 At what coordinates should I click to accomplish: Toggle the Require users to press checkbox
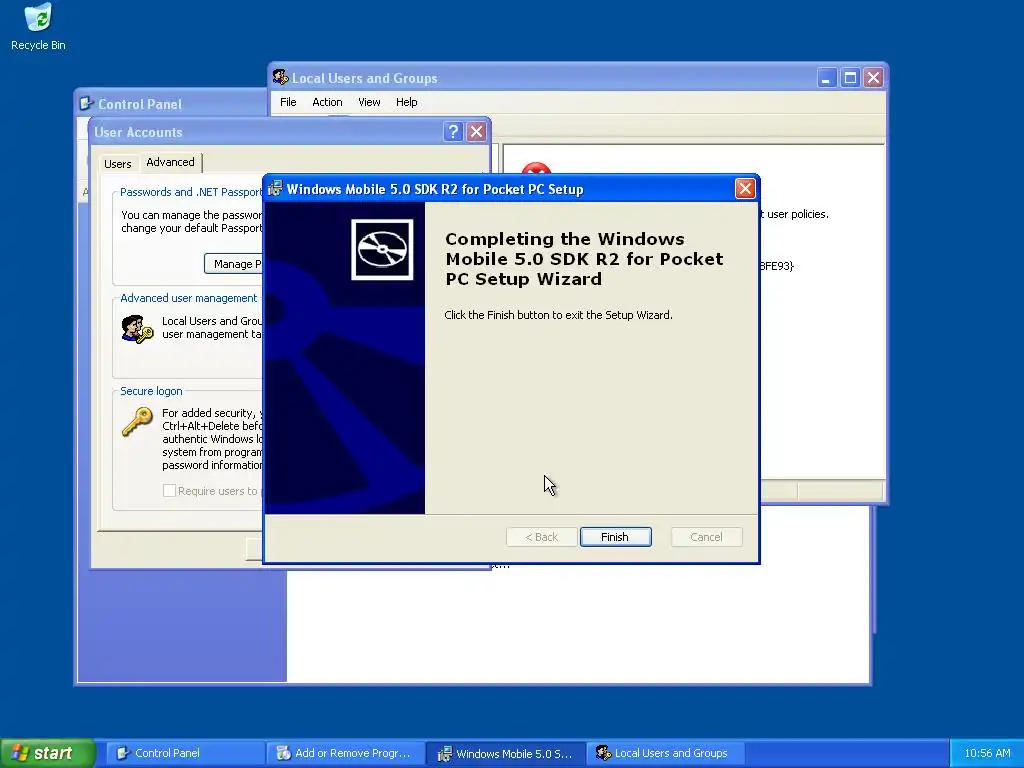pos(169,490)
